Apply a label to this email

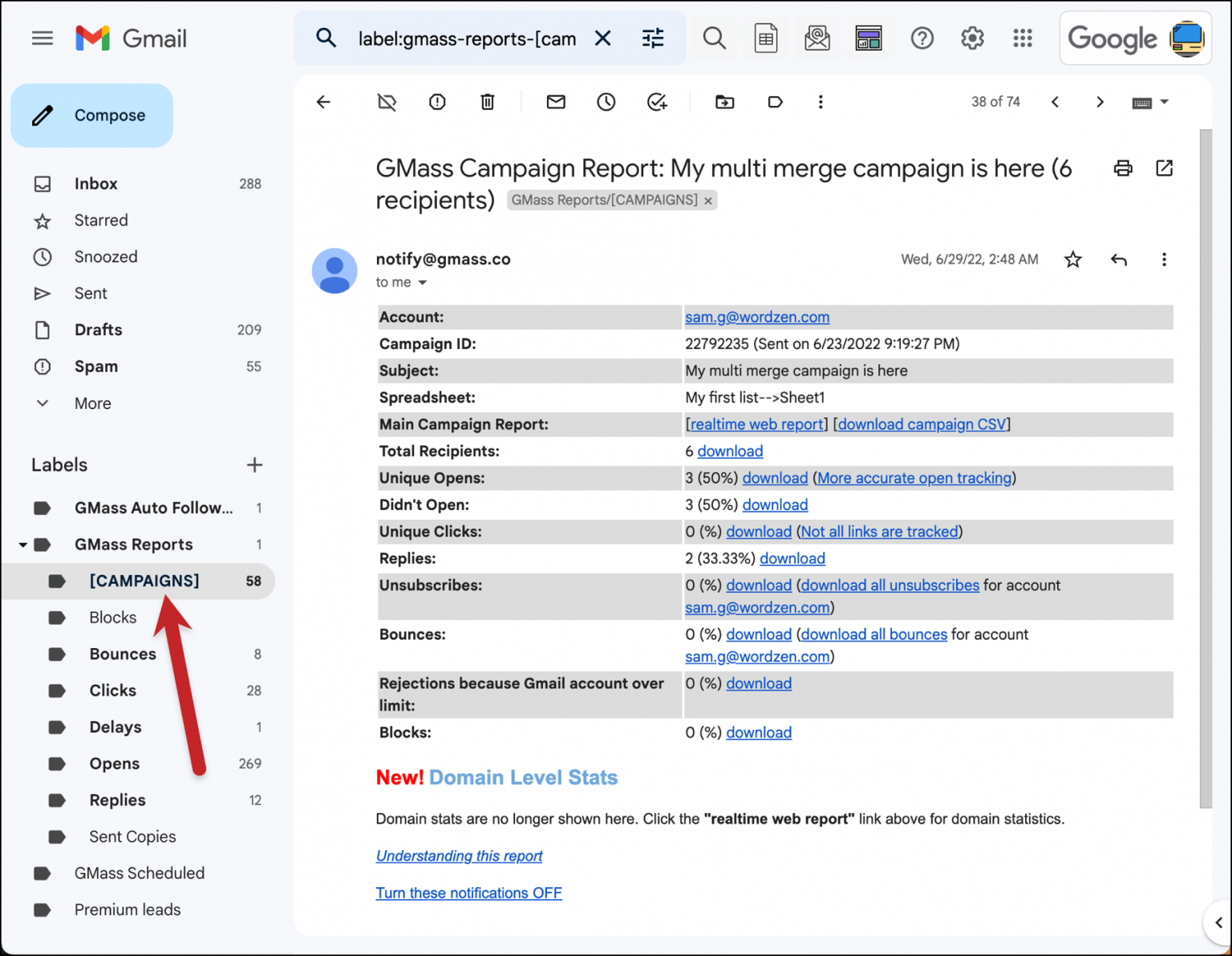click(x=775, y=102)
